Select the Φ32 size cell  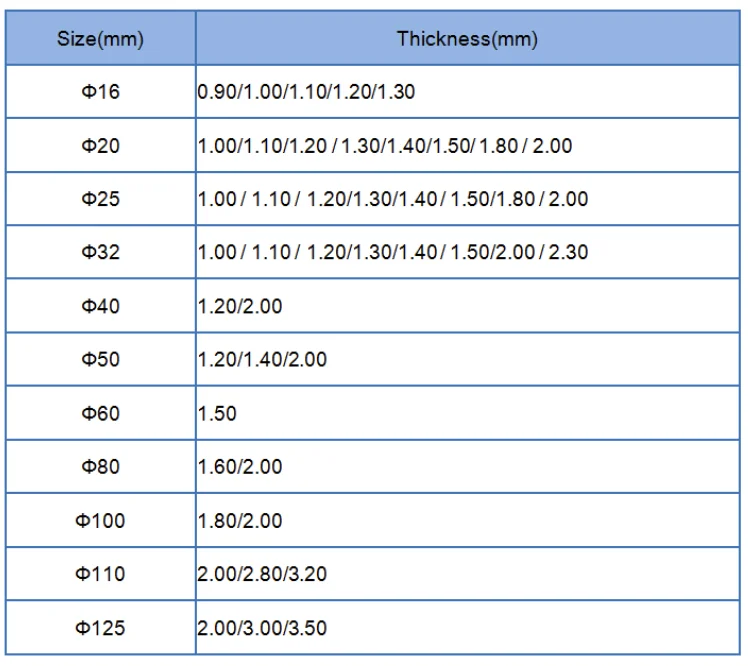[x=100, y=252]
